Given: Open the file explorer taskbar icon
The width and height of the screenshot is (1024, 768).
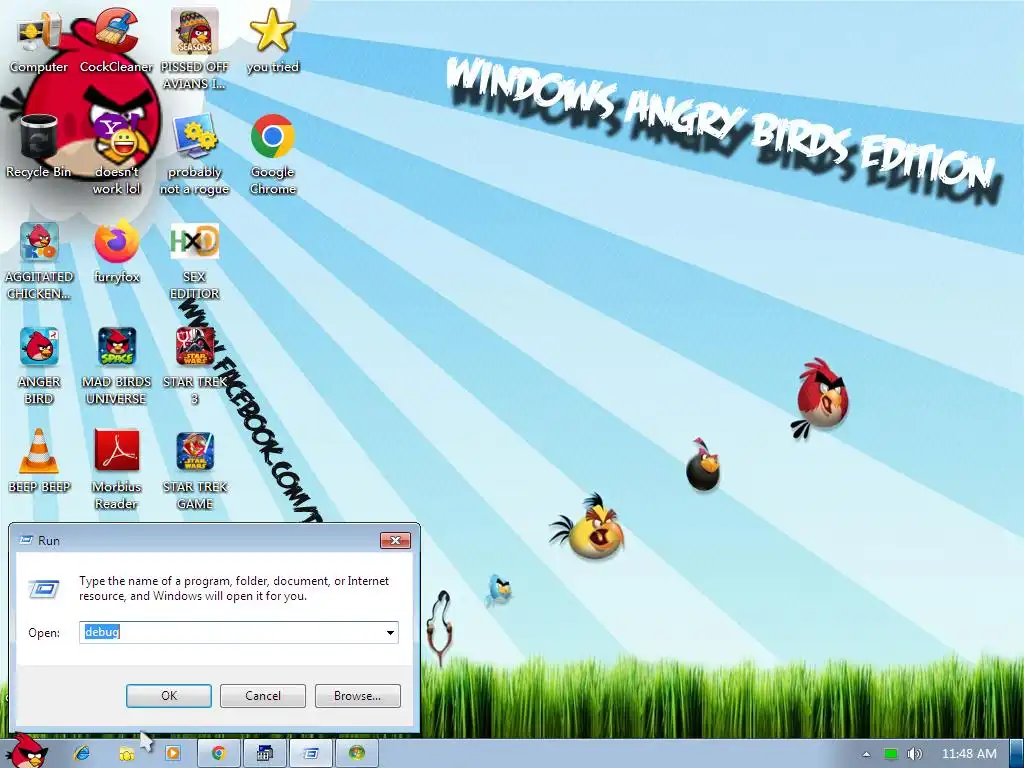Looking at the screenshot, I should pyautogui.click(x=127, y=754).
